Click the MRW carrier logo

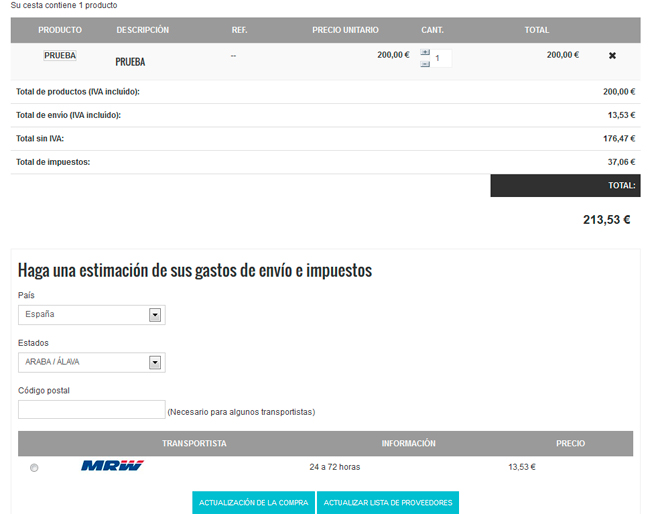point(112,466)
